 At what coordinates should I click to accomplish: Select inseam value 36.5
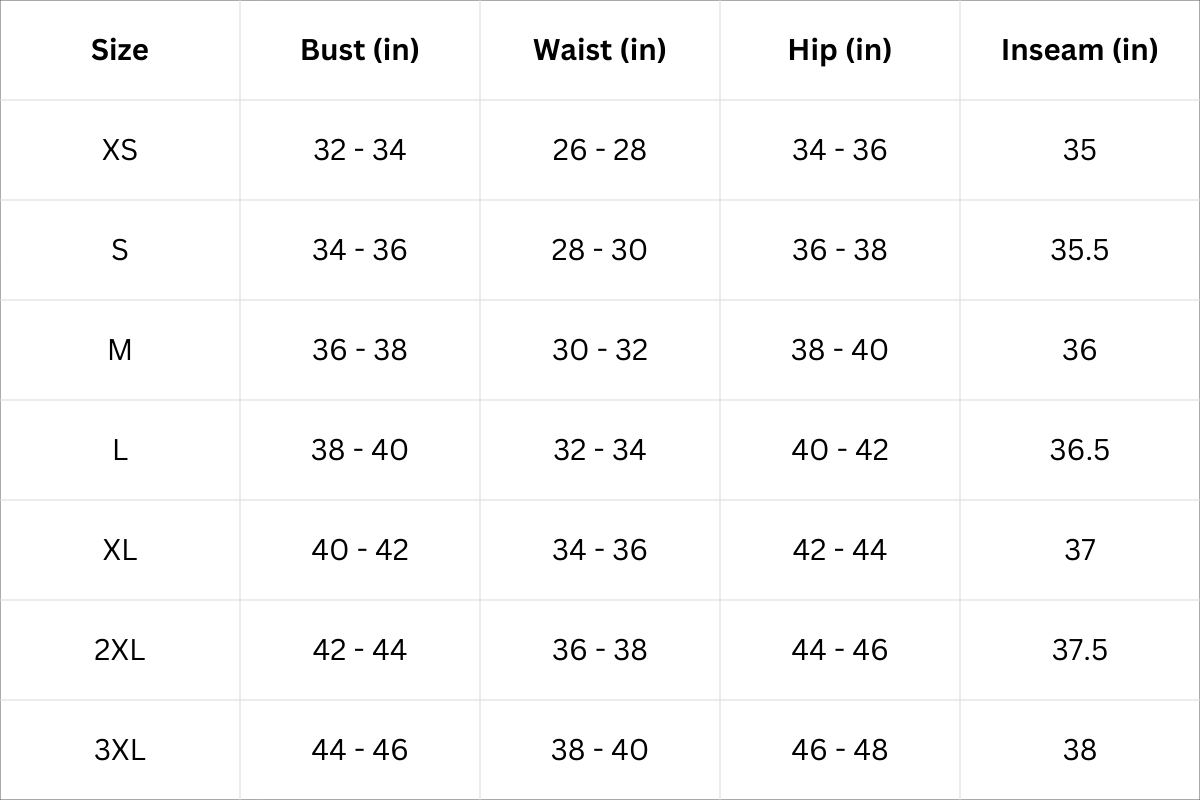pyautogui.click(x=1080, y=450)
